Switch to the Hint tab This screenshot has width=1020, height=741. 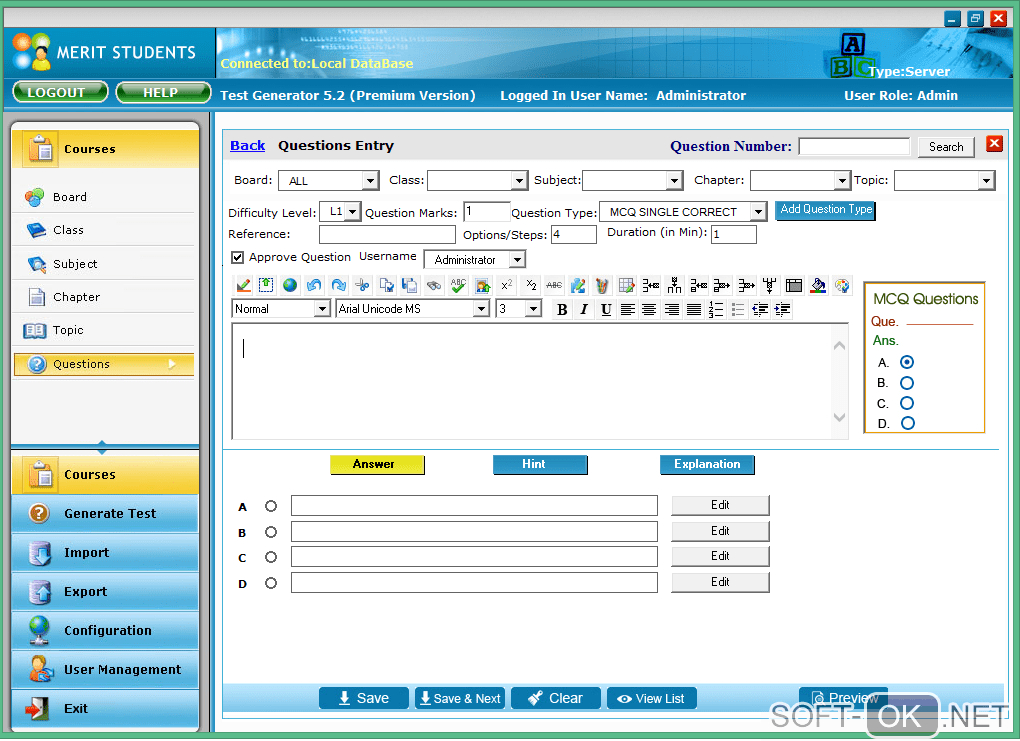(x=540, y=465)
